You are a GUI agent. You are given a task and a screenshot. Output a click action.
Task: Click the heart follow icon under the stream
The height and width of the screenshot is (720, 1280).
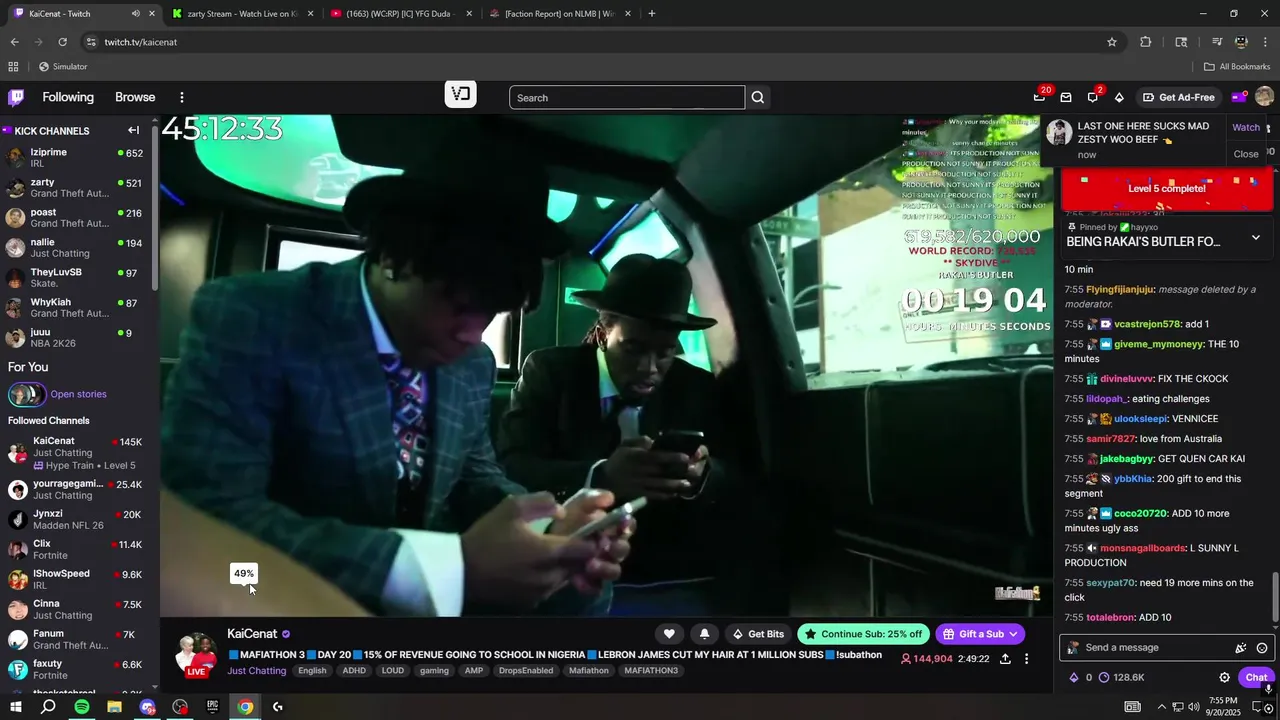pos(669,634)
